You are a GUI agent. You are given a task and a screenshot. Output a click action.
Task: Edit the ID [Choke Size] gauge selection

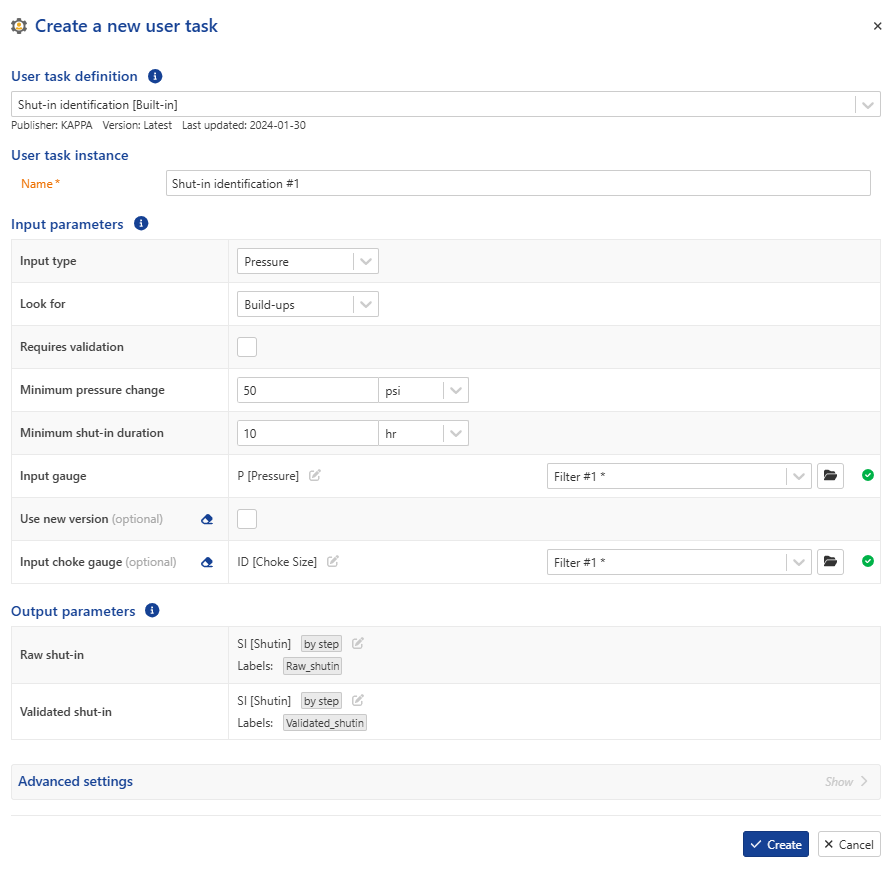333,561
